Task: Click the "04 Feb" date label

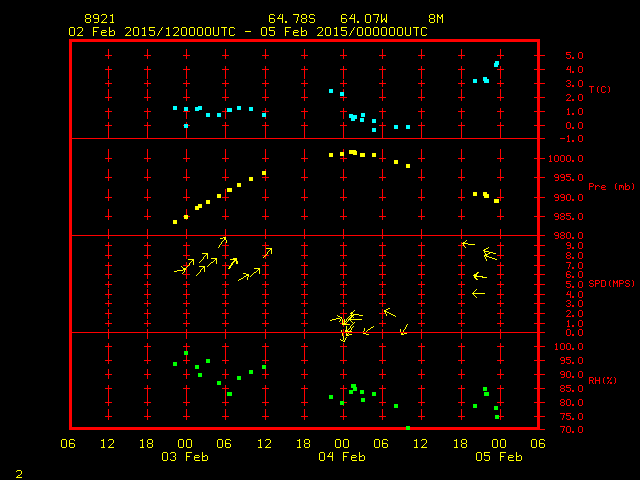Action: pyautogui.click(x=342, y=457)
